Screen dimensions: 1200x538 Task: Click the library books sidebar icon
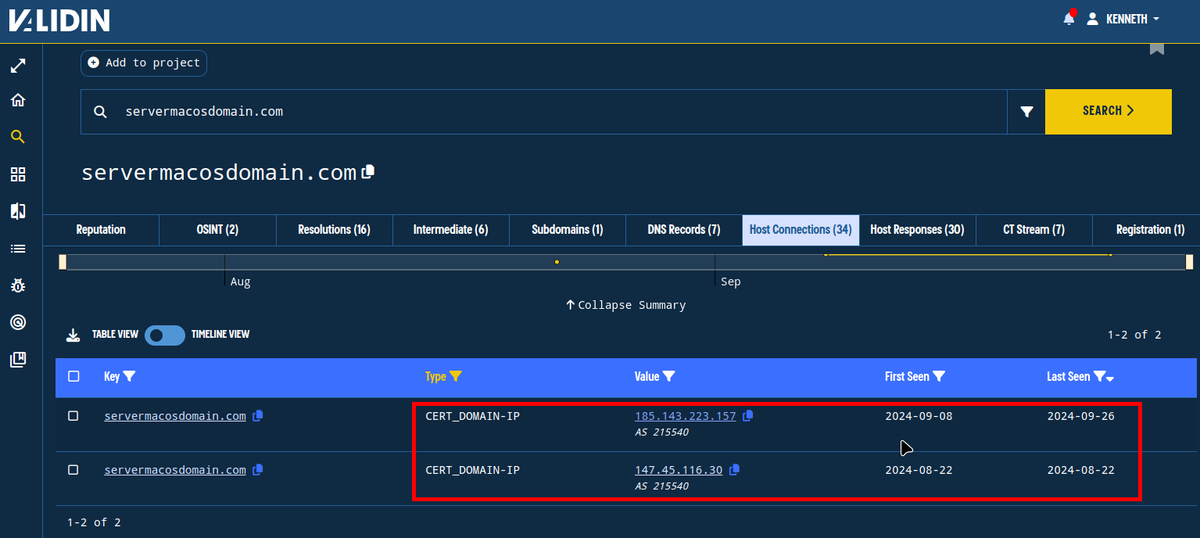[18, 359]
